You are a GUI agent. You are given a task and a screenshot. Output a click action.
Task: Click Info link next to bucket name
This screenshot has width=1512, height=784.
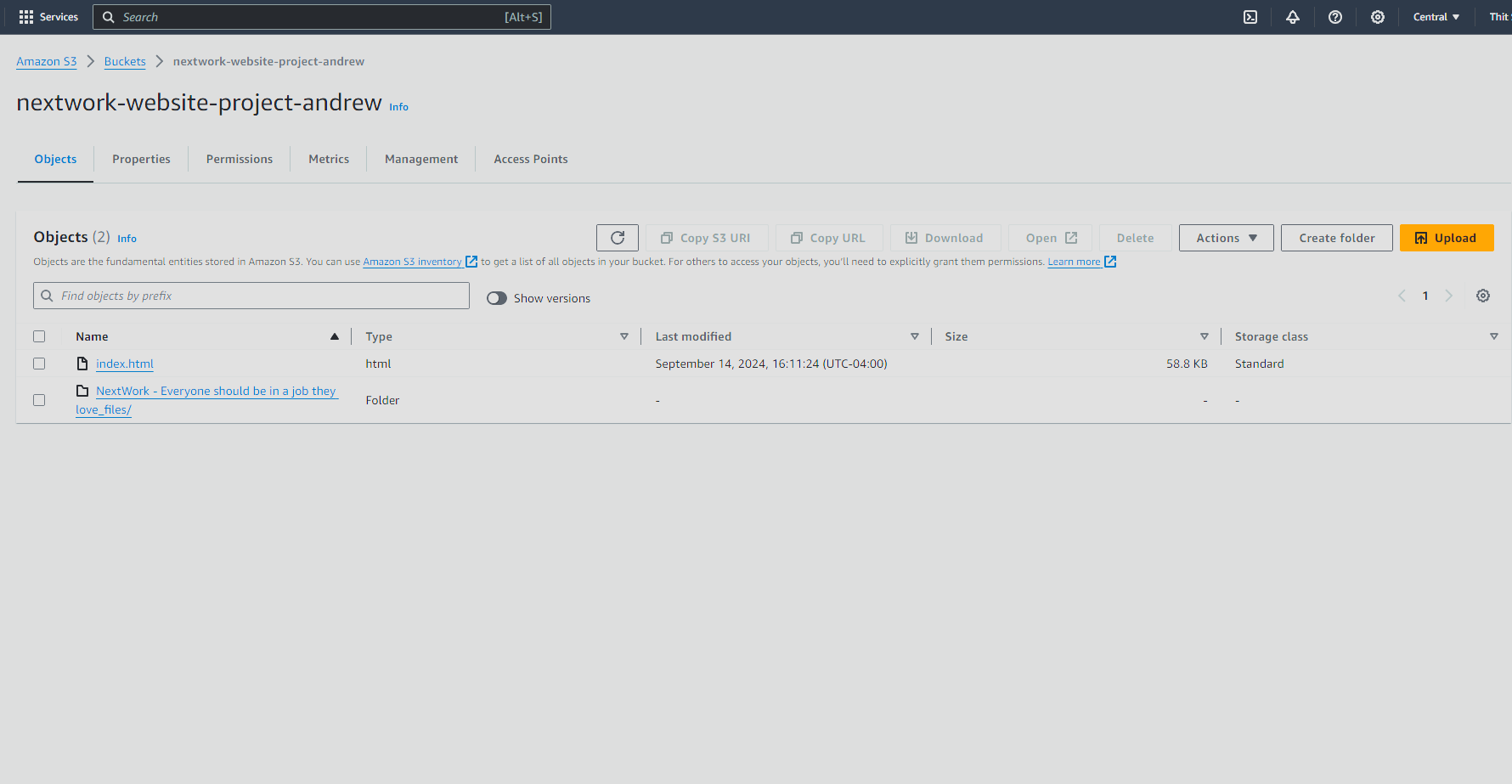tap(398, 107)
